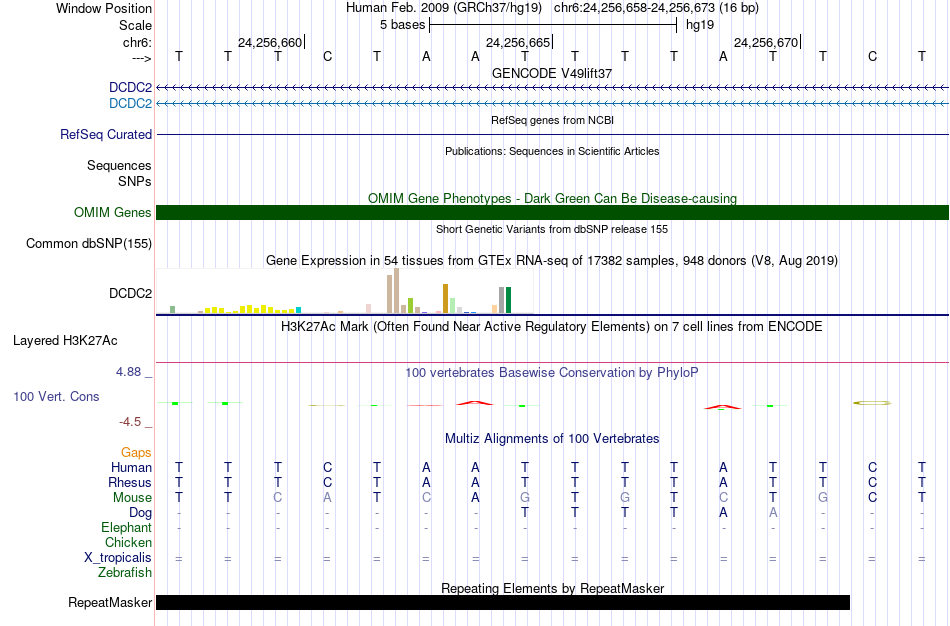Click the Human species row label
Screen dimensions: 950x626
(x=131, y=467)
